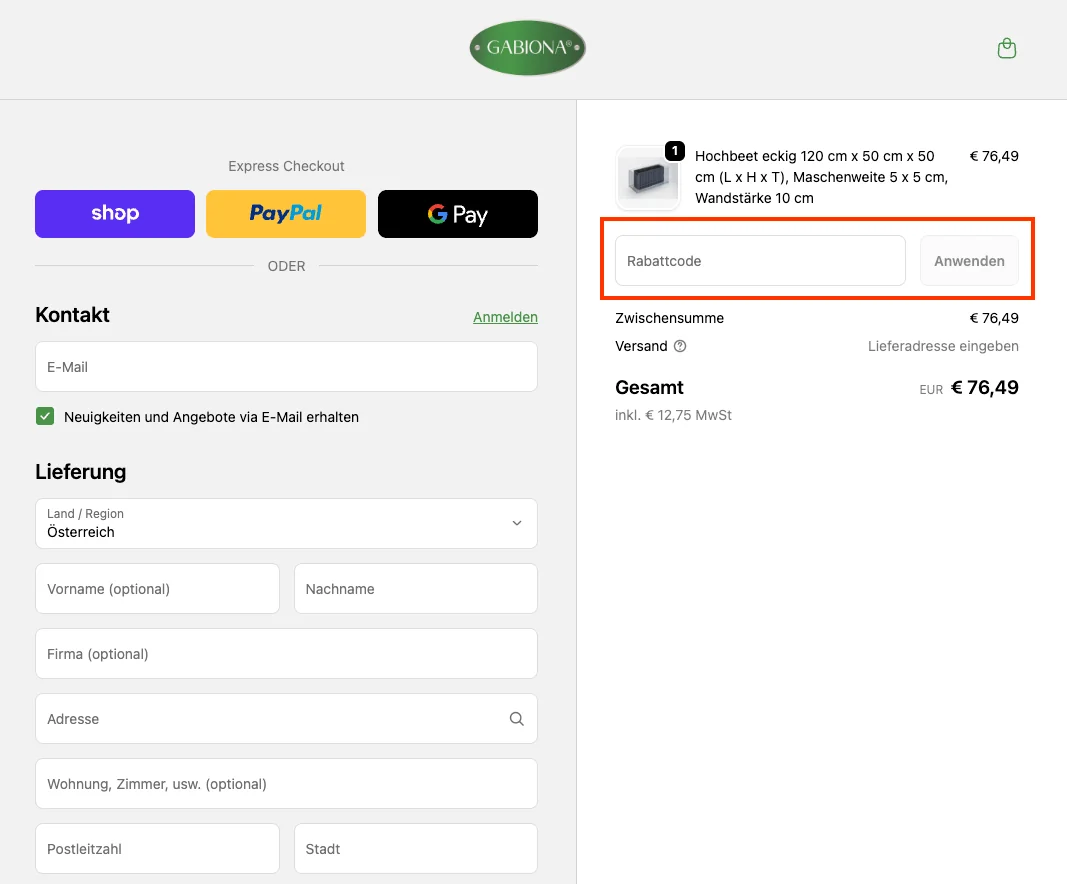Click the Adresse input field
Image resolution: width=1067 pixels, height=884 pixels.
click(270, 719)
